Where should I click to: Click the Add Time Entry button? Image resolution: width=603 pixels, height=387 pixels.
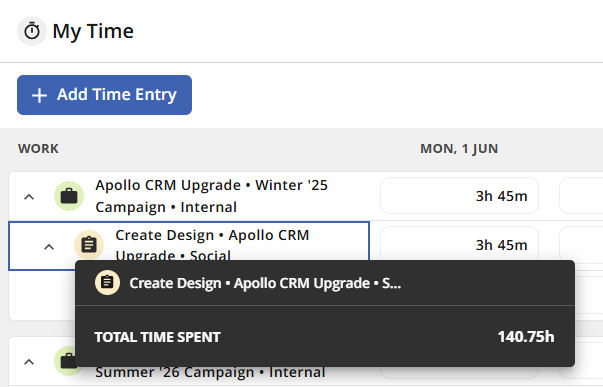click(x=104, y=95)
